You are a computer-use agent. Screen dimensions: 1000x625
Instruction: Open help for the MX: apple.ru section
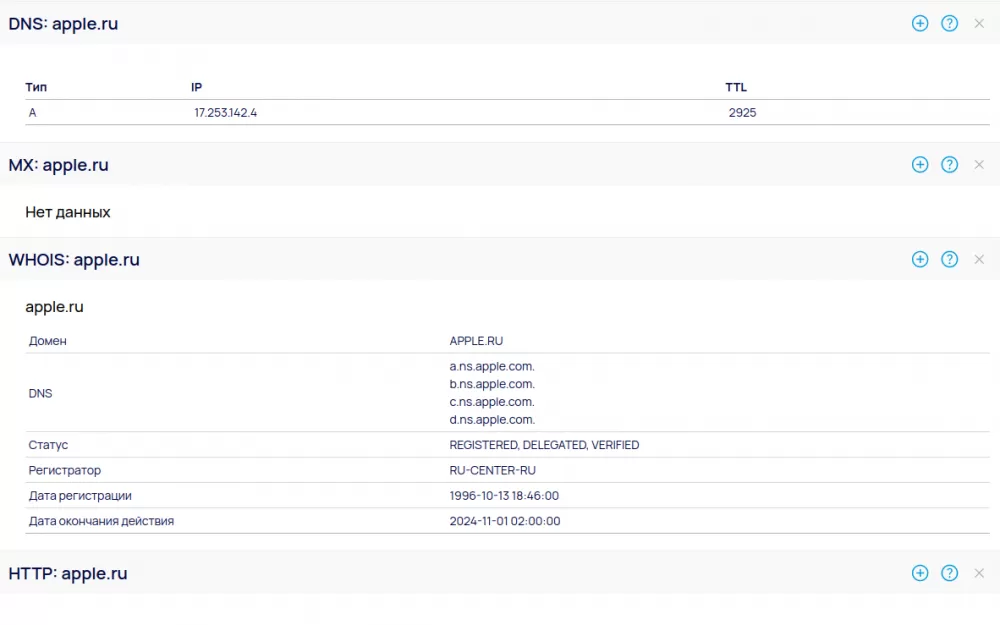tap(950, 165)
